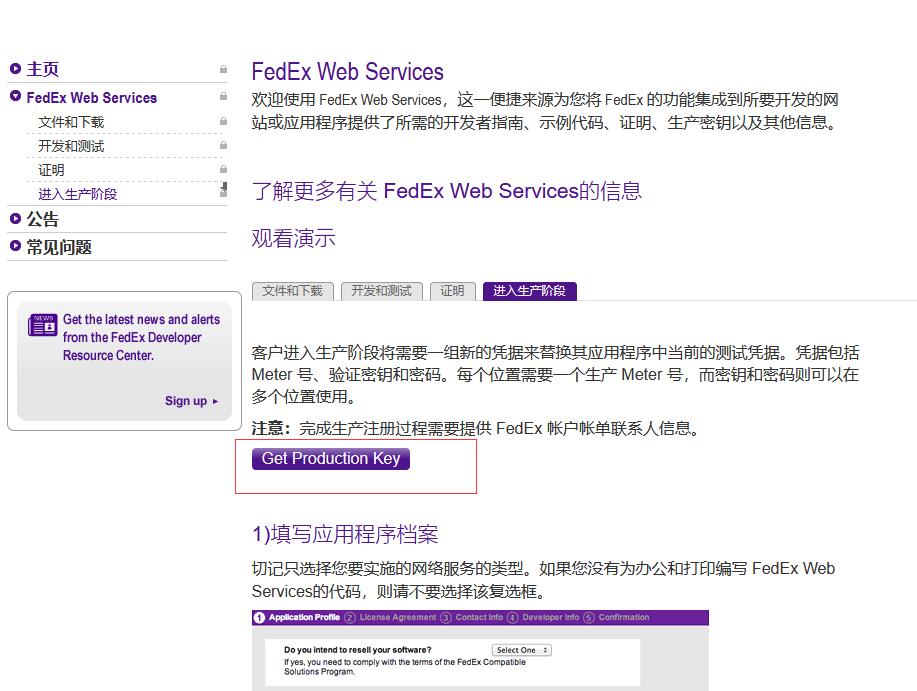
Task: Open the 公告 sidebar link
Action: [x=43, y=219]
